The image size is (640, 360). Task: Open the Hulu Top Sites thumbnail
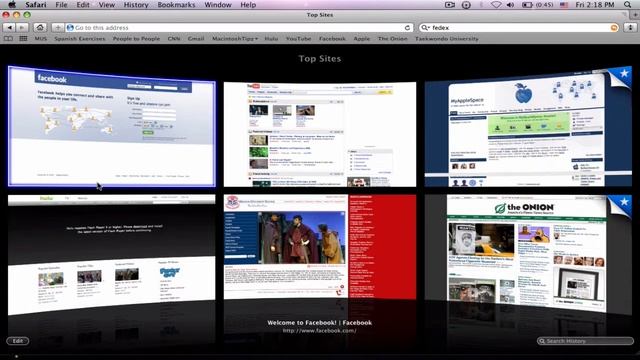(112, 254)
